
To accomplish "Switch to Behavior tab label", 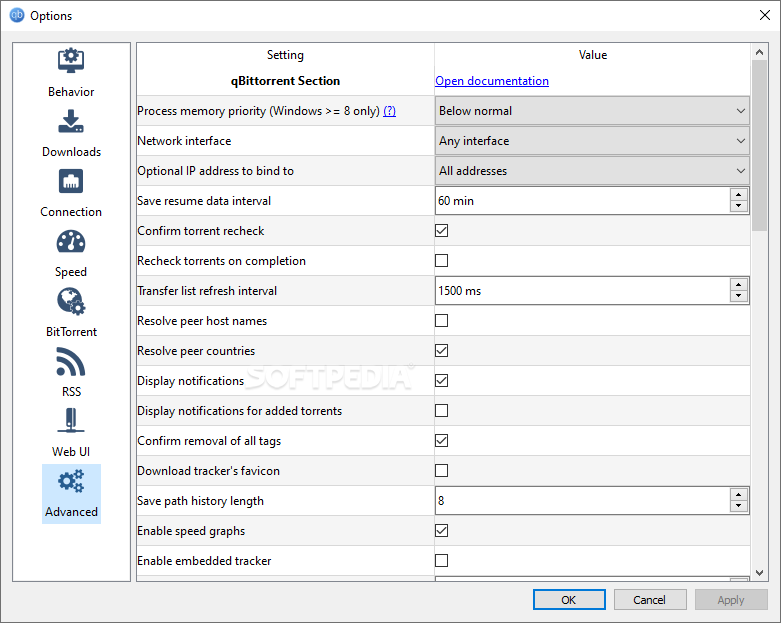I will click(71, 92).
